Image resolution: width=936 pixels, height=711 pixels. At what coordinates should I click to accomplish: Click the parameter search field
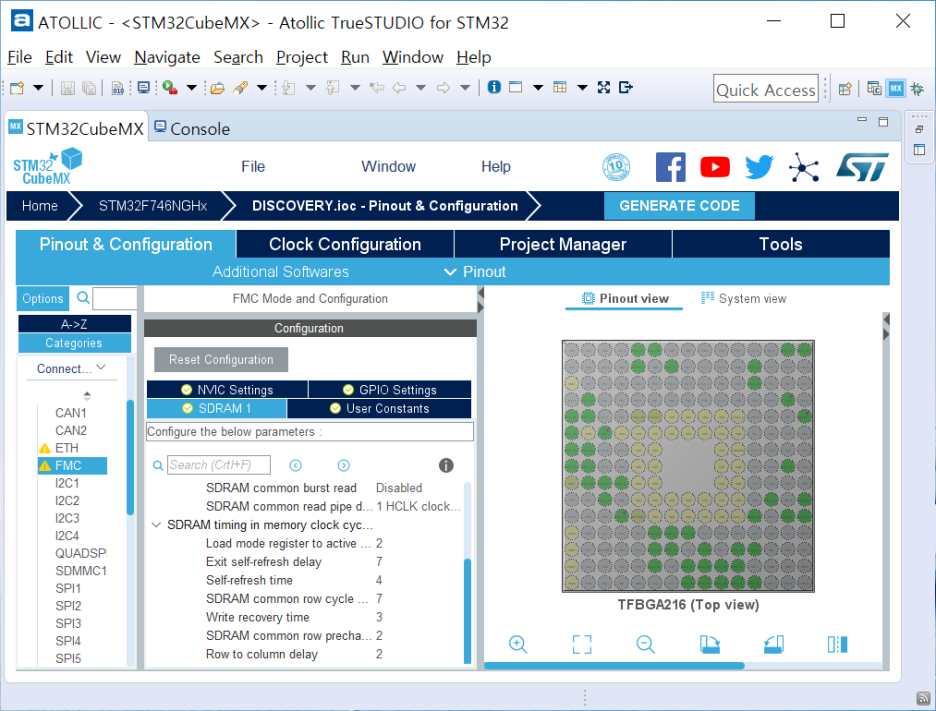[x=218, y=465]
